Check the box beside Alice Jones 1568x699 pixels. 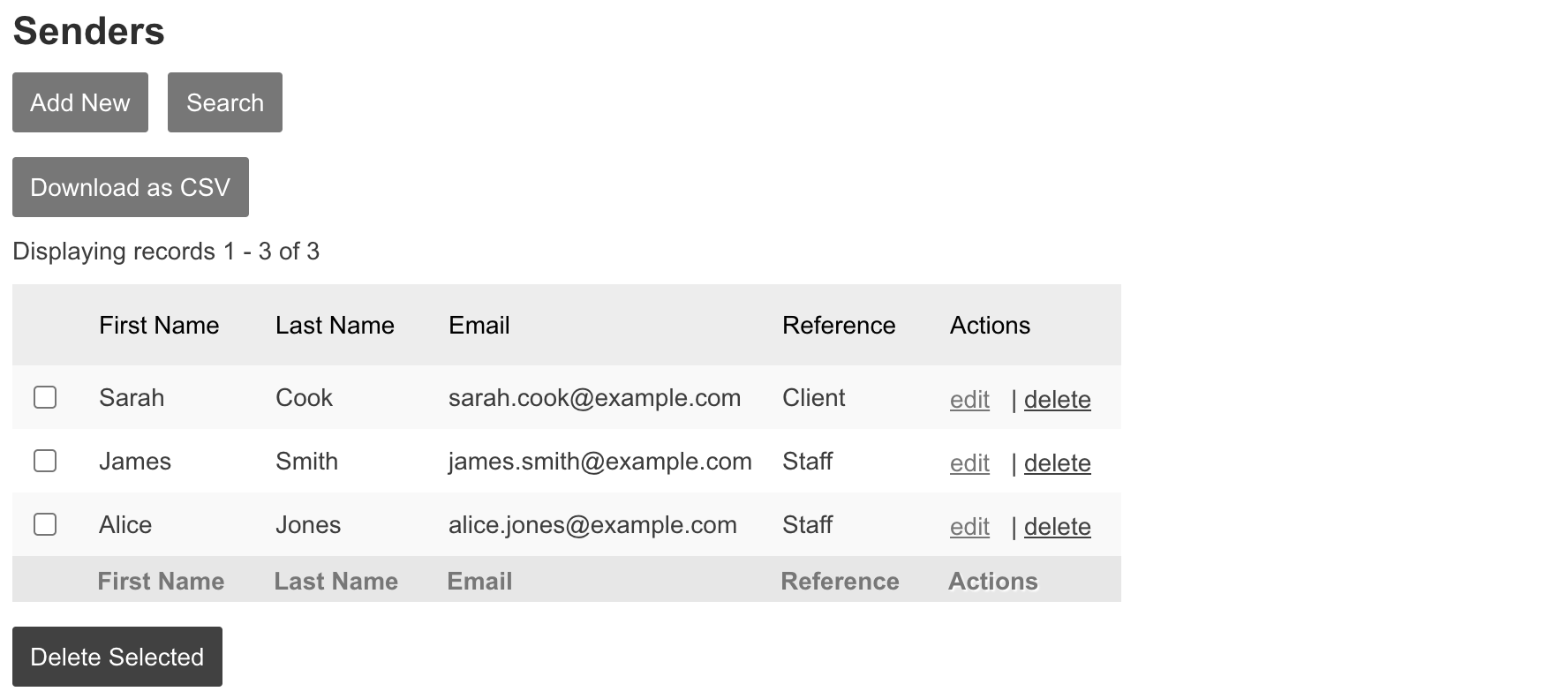coord(45,524)
